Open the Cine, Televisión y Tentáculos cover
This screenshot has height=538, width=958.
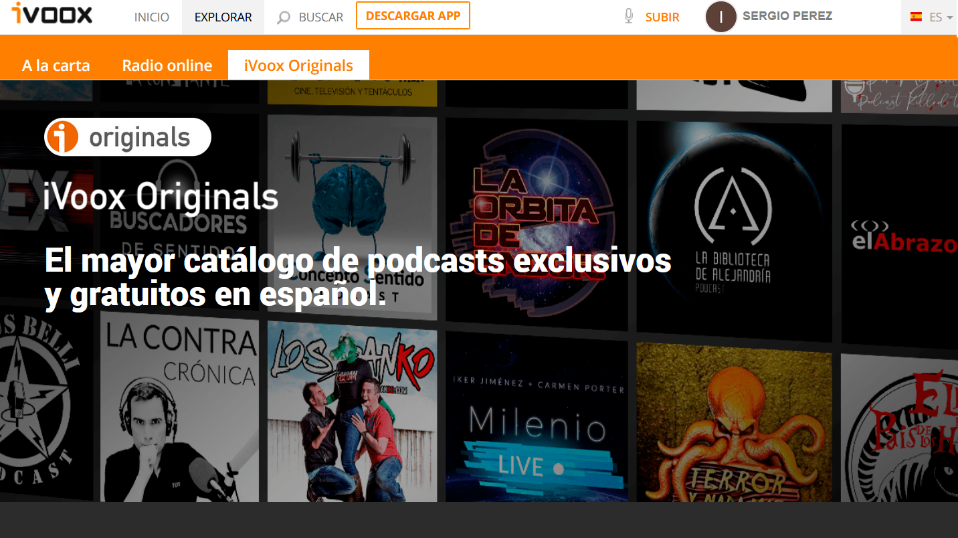[352, 92]
